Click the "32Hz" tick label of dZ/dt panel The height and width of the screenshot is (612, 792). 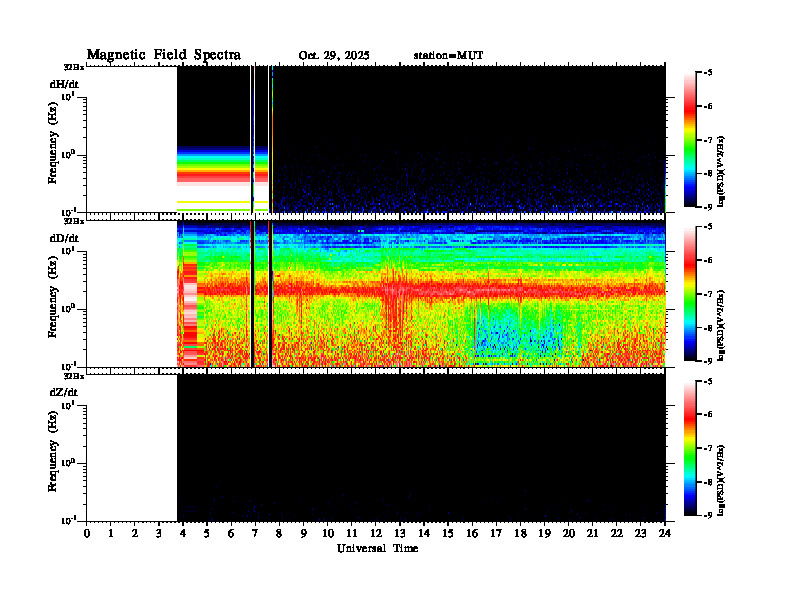[74, 376]
